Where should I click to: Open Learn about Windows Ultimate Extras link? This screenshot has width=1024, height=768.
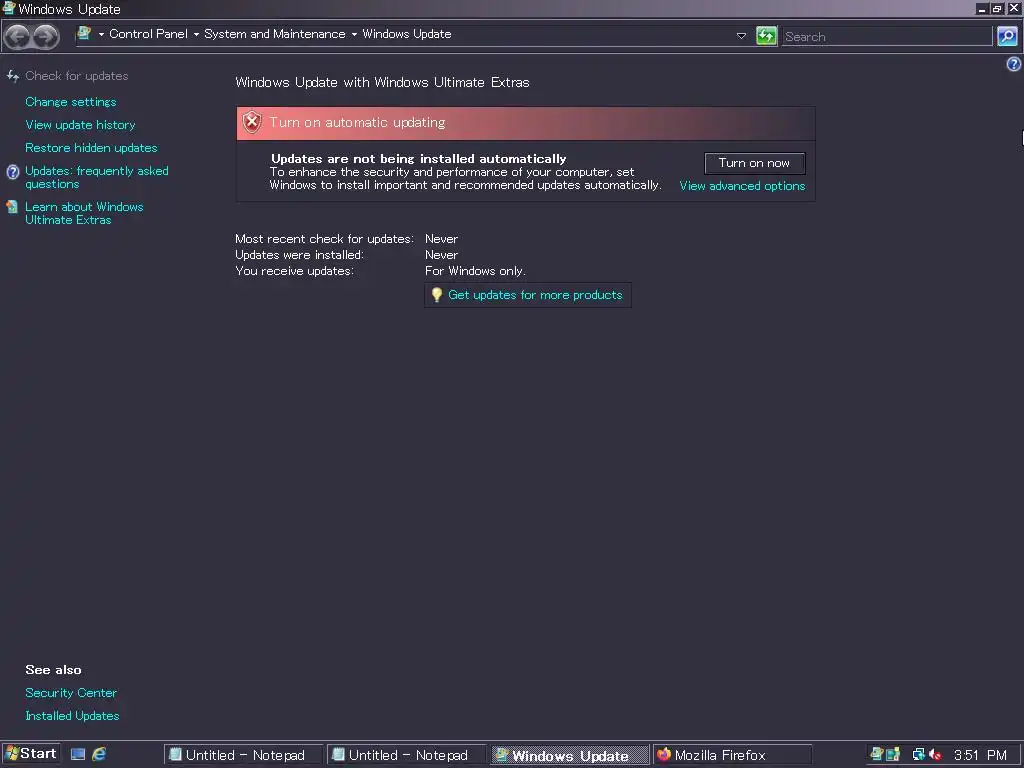(84, 213)
